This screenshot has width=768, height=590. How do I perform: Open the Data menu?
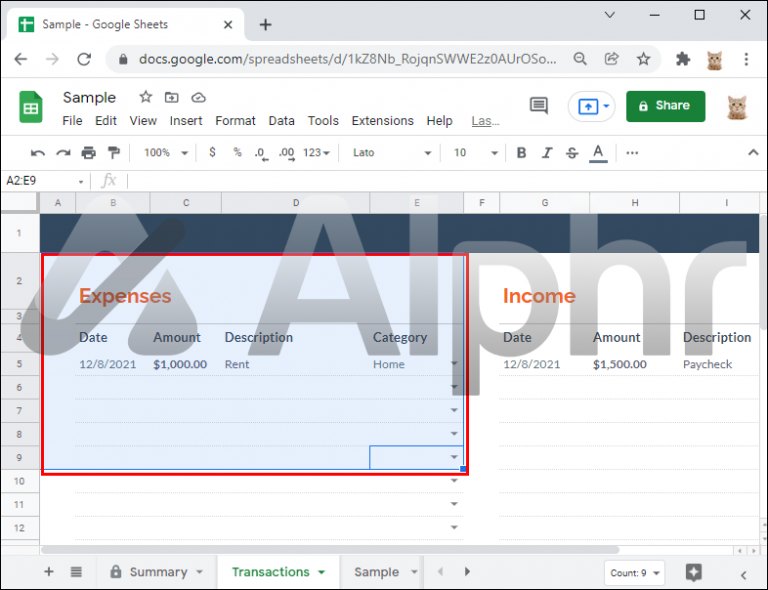tap(281, 121)
